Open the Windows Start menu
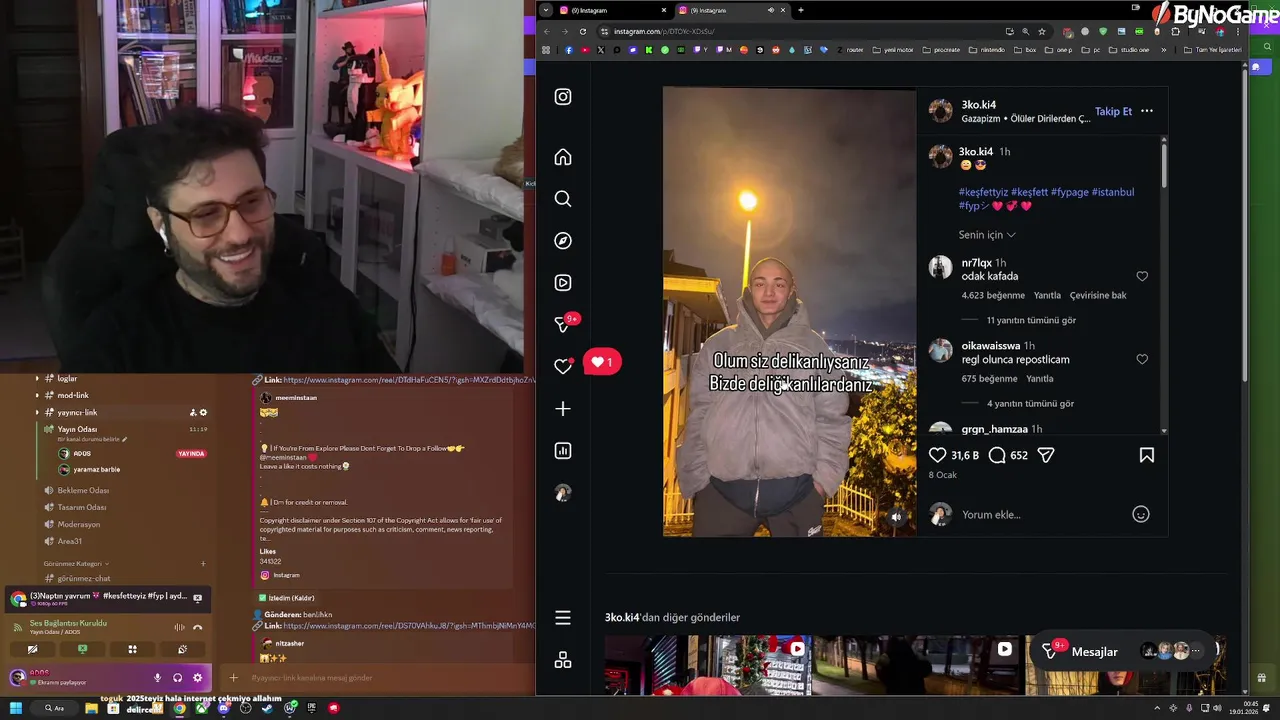Image resolution: width=1280 pixels, height=720 pixels. (x=16, y=708)
